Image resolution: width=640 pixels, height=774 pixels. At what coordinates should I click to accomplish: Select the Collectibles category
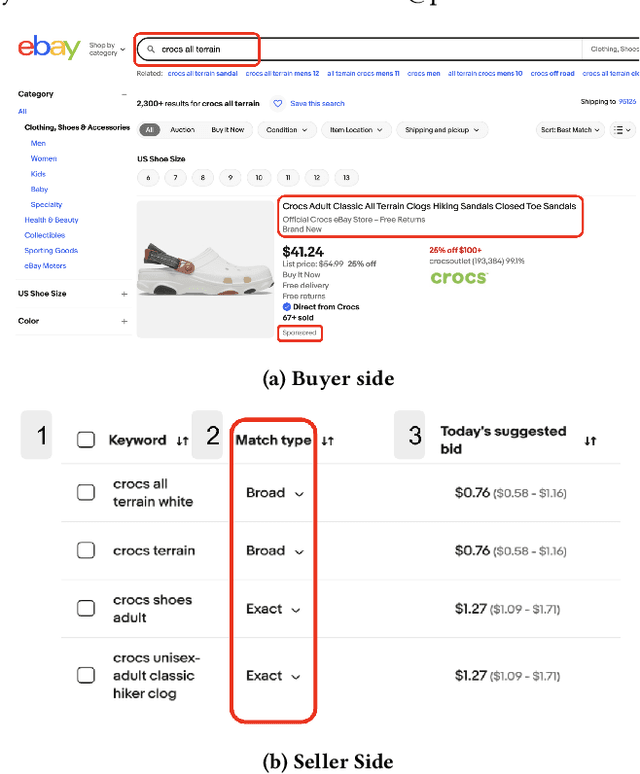(44, 235)
